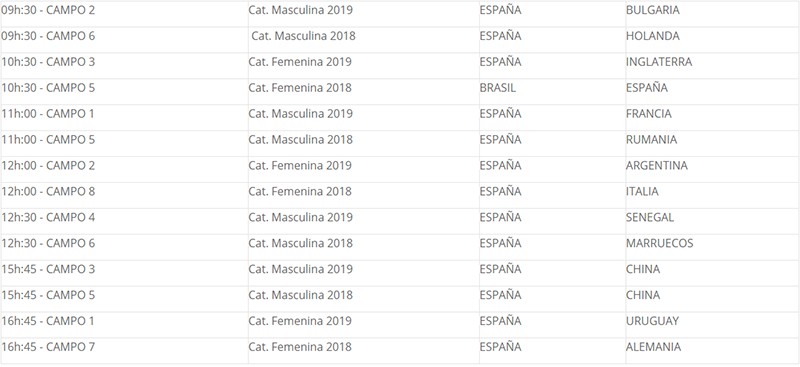
Task: Select the 09h:30 - CAMPO 2 schedule cell
Action: 124,11
